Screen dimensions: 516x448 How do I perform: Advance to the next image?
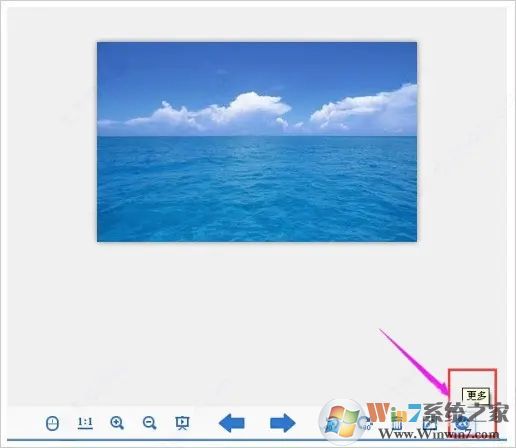(x=283, y=423)
